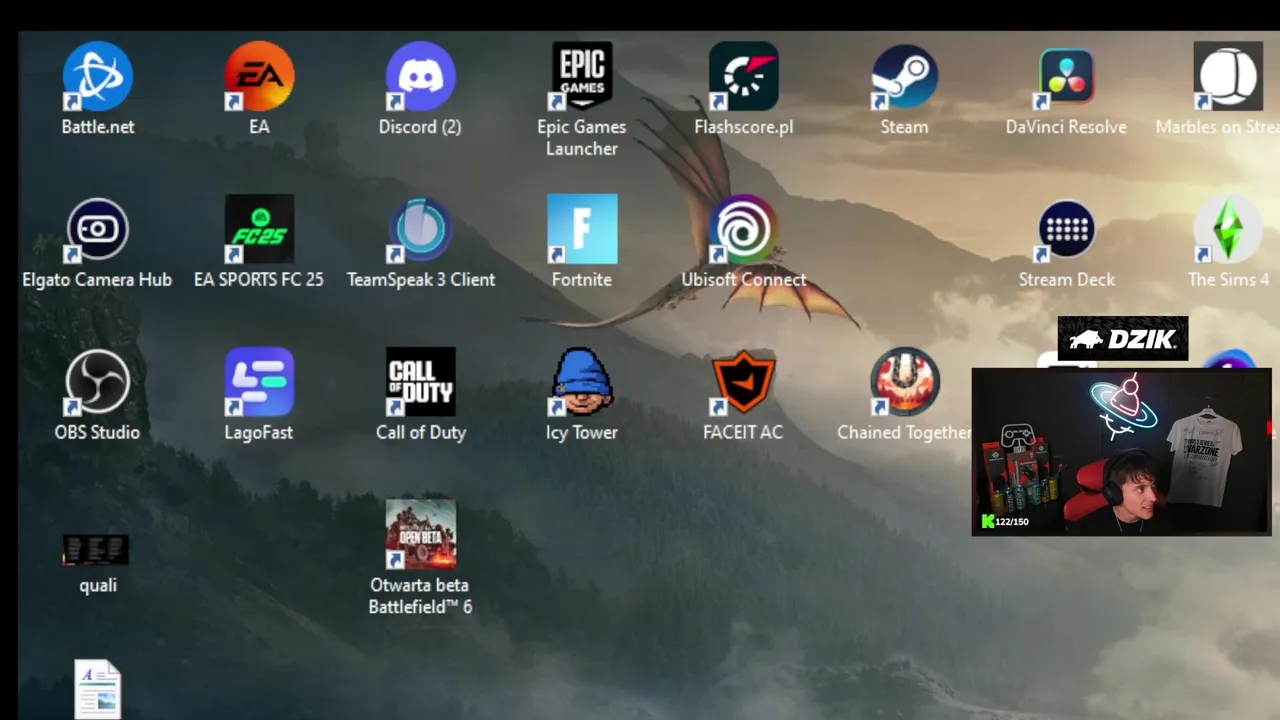Launch FACEIT AC shortcut

pos(743,382)
